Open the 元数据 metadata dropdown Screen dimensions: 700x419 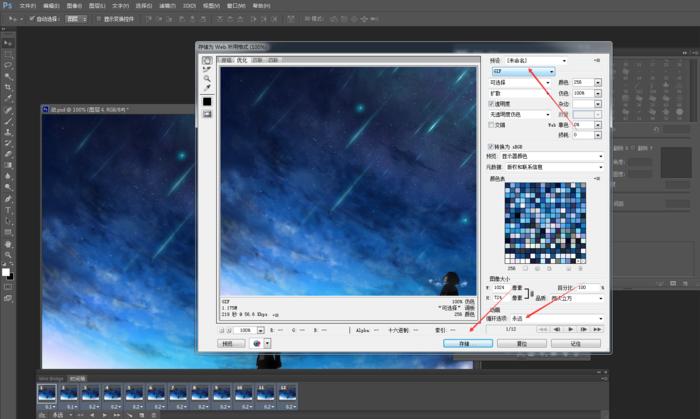coord(554,167)
